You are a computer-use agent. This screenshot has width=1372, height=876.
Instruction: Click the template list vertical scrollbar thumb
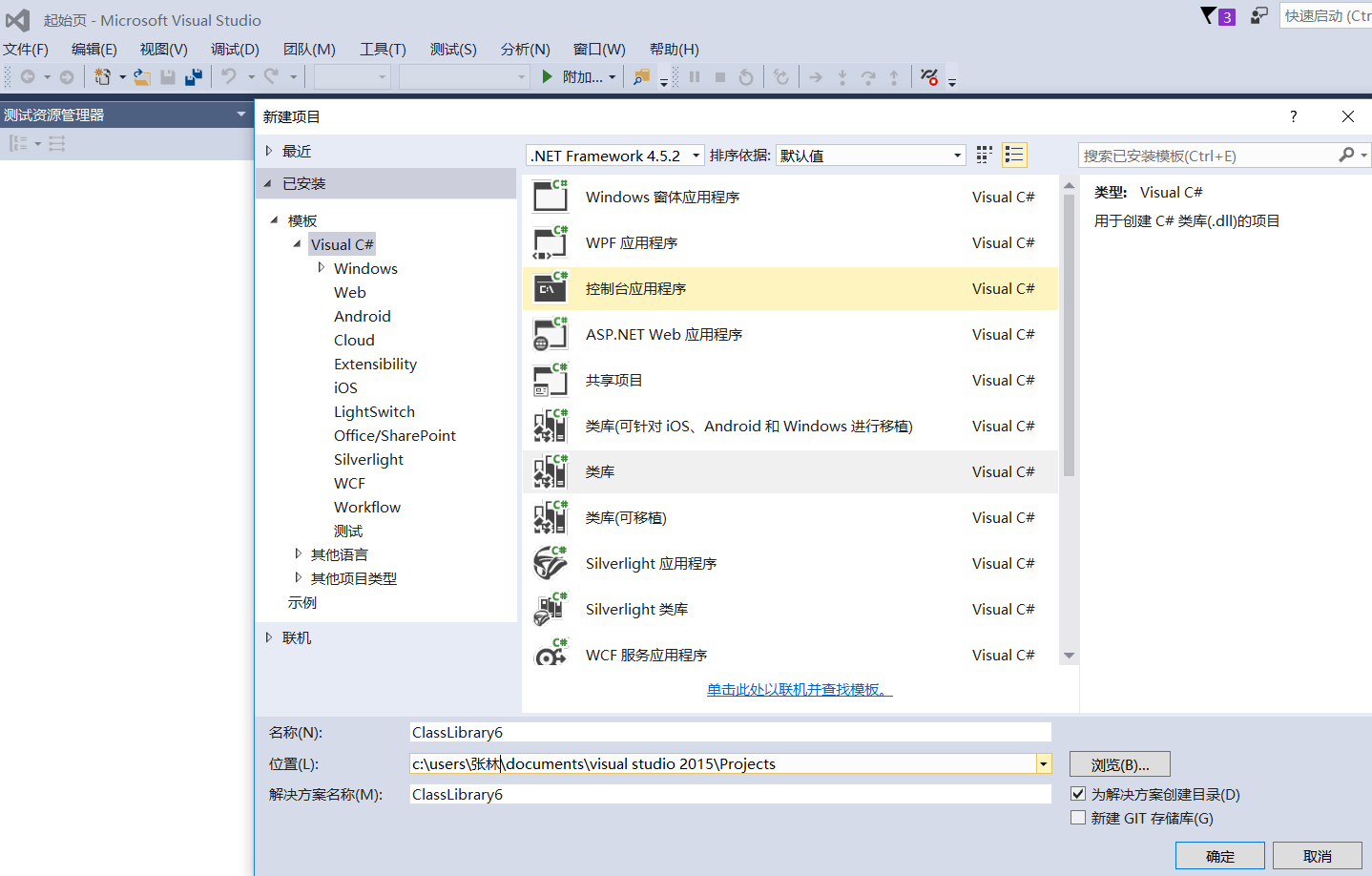(x=1070, y=335)
